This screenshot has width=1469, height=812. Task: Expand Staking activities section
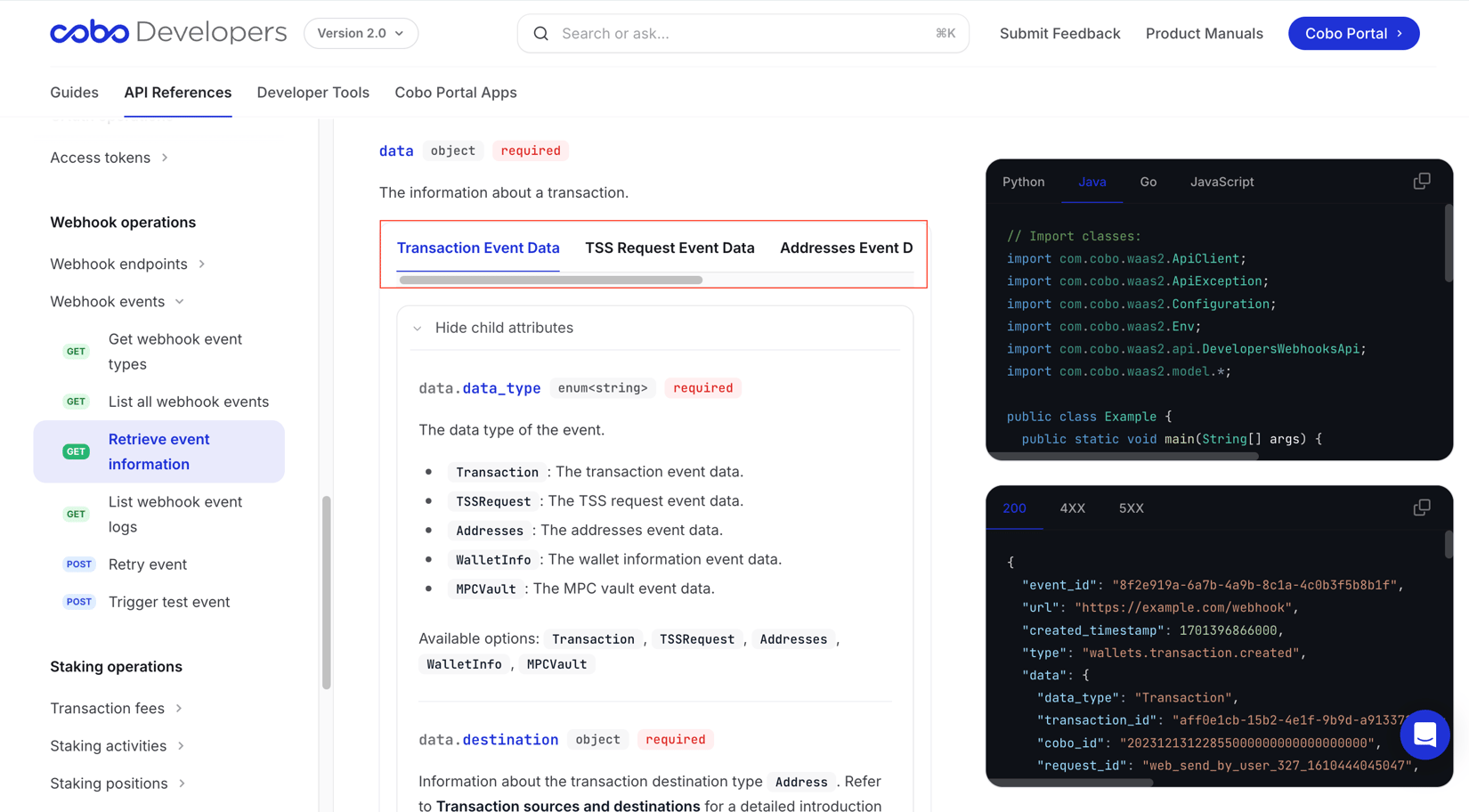118,746
